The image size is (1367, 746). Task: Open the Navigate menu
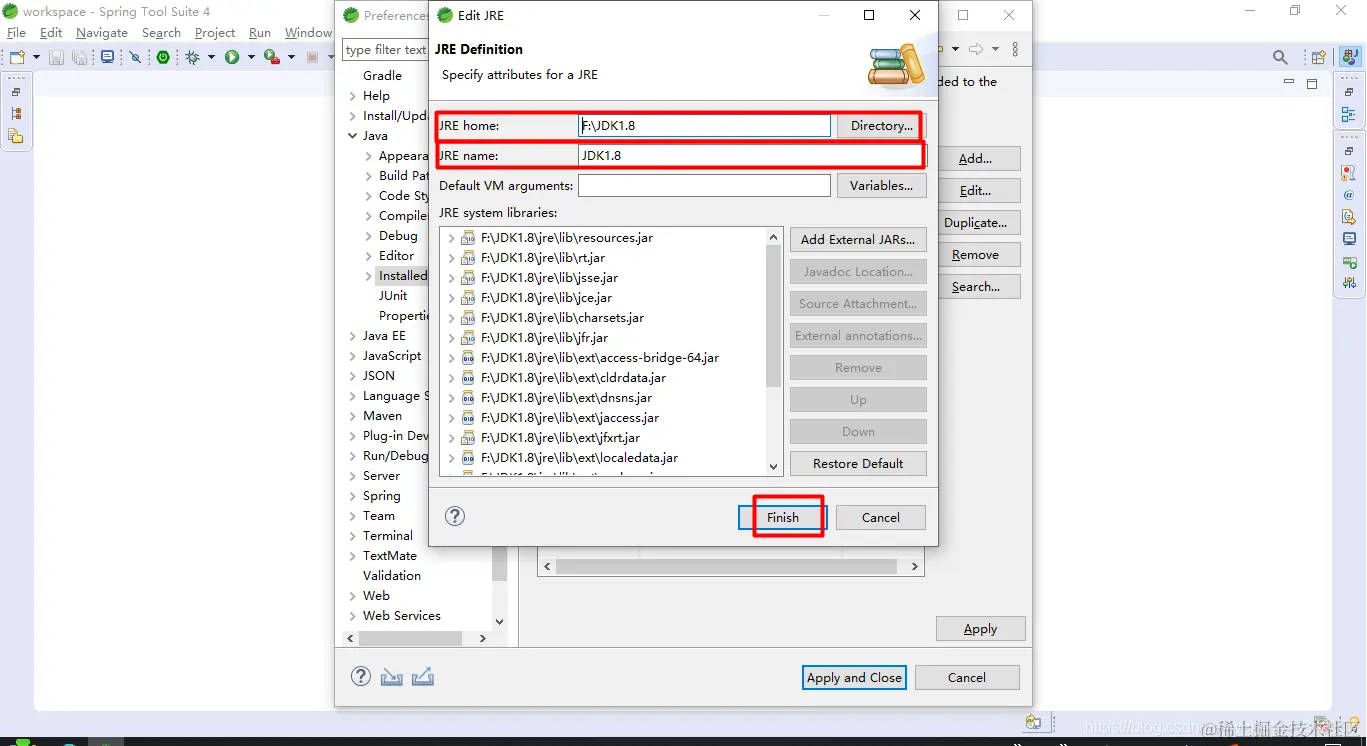tap(102, 33)
